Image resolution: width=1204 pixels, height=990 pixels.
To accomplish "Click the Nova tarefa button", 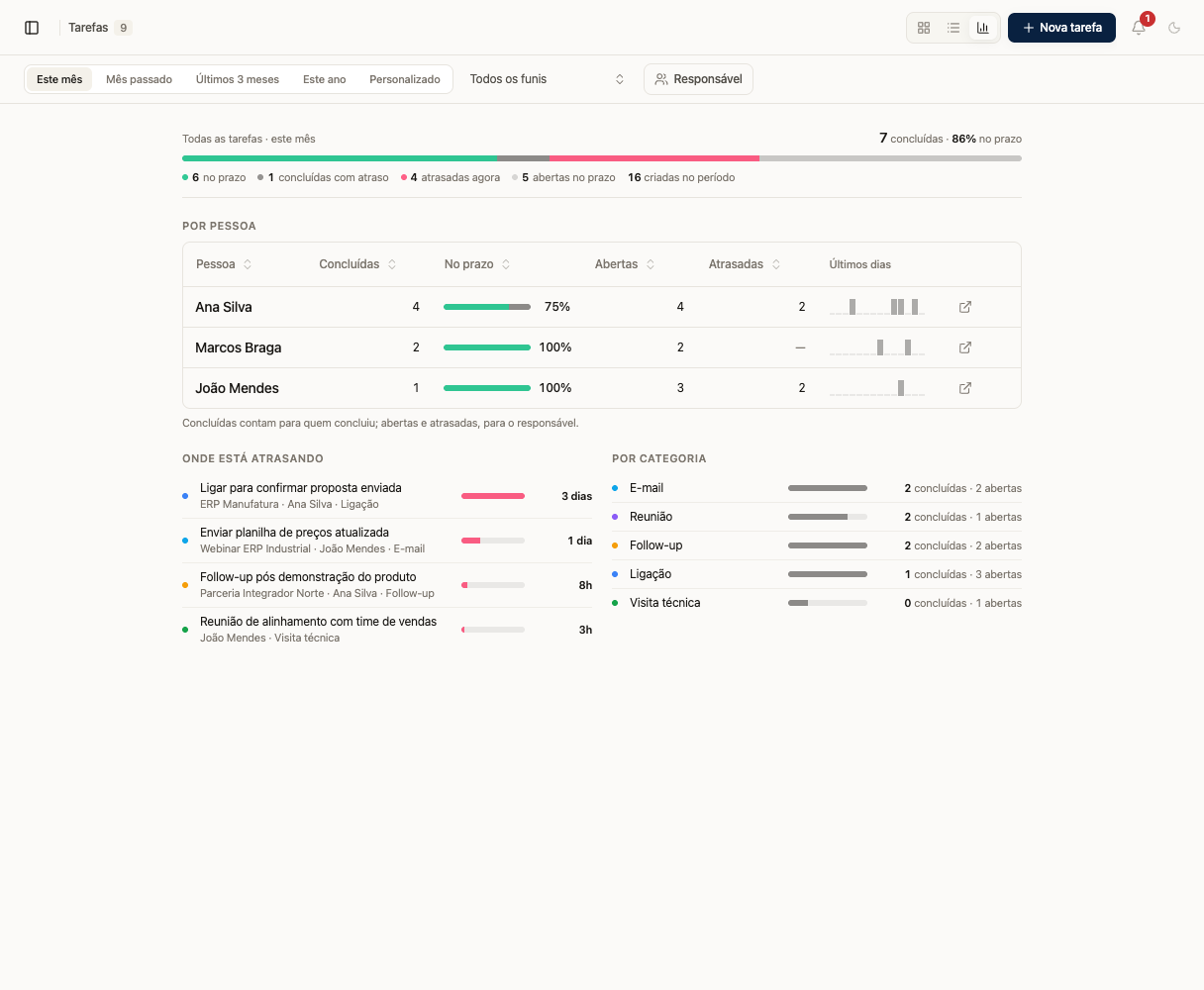I will tap(1061, 28).
